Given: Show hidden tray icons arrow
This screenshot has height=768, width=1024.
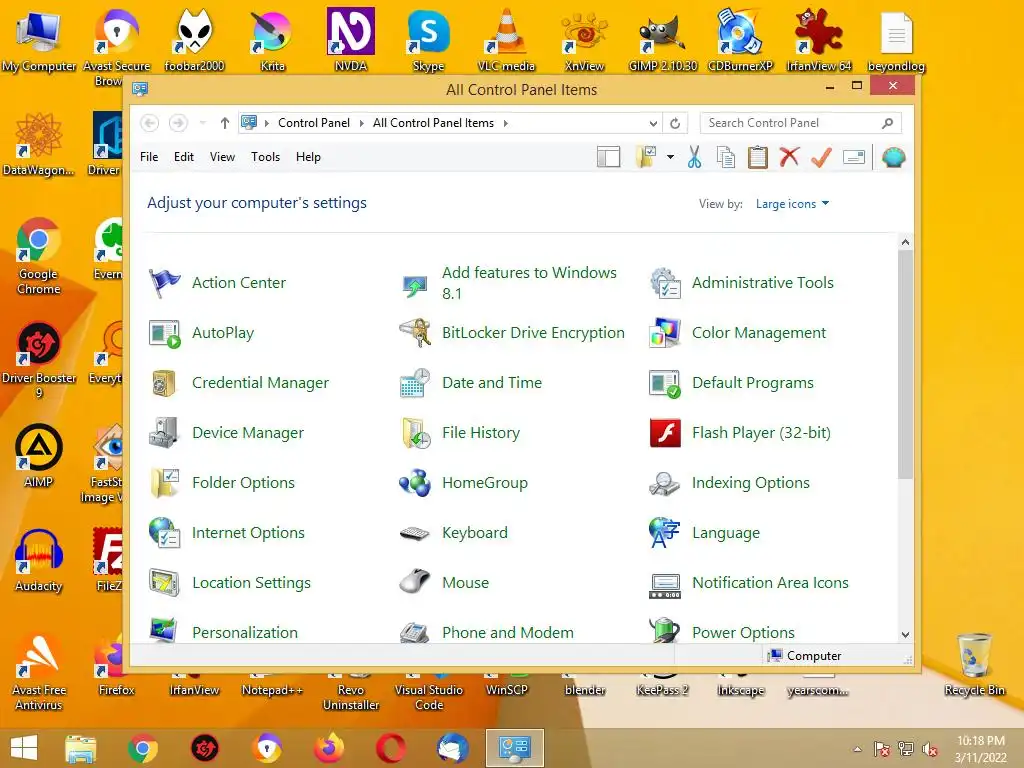Looking at the screenshot, I should coord(857,749).
